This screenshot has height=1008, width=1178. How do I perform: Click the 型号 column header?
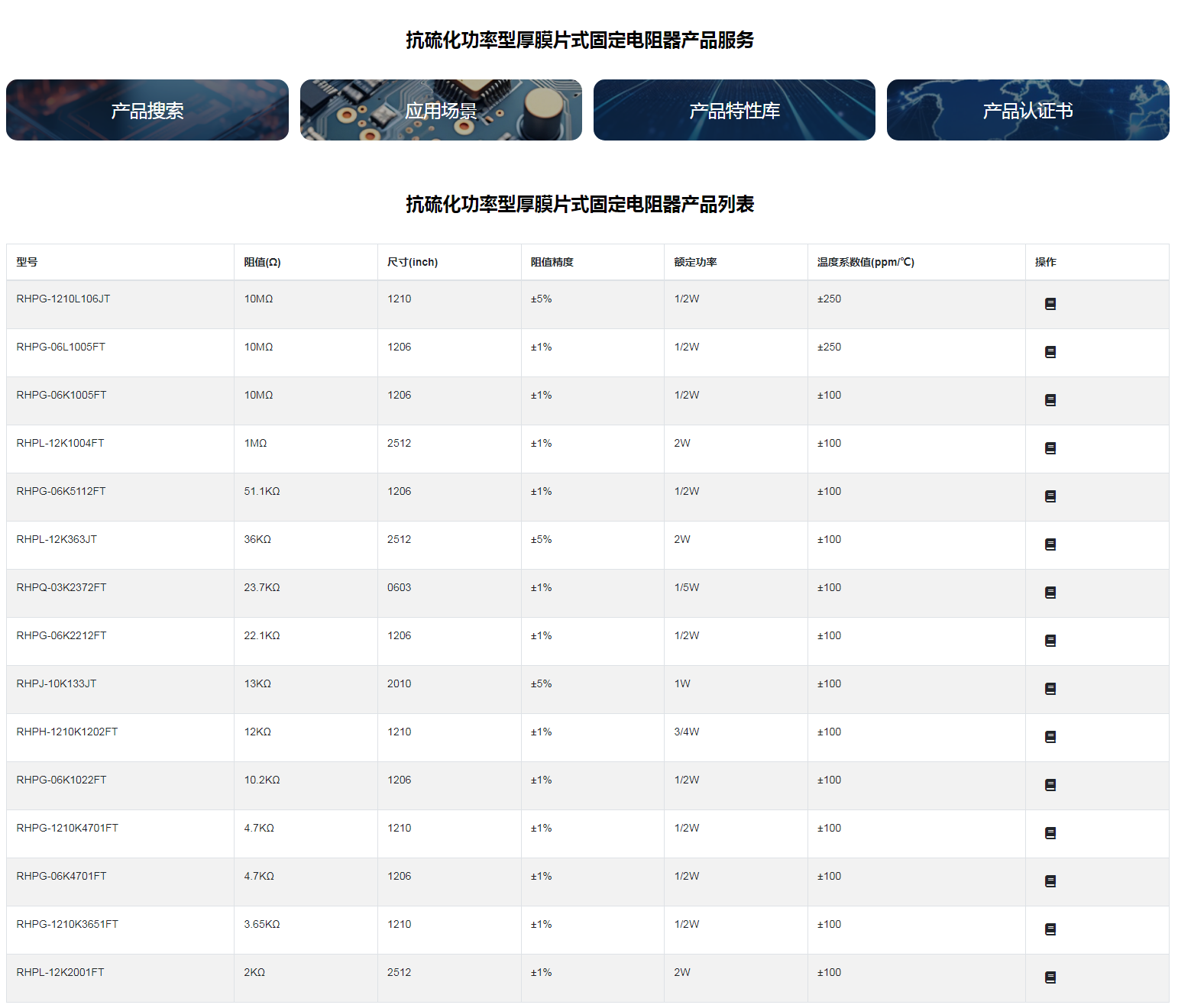(27, 262)
